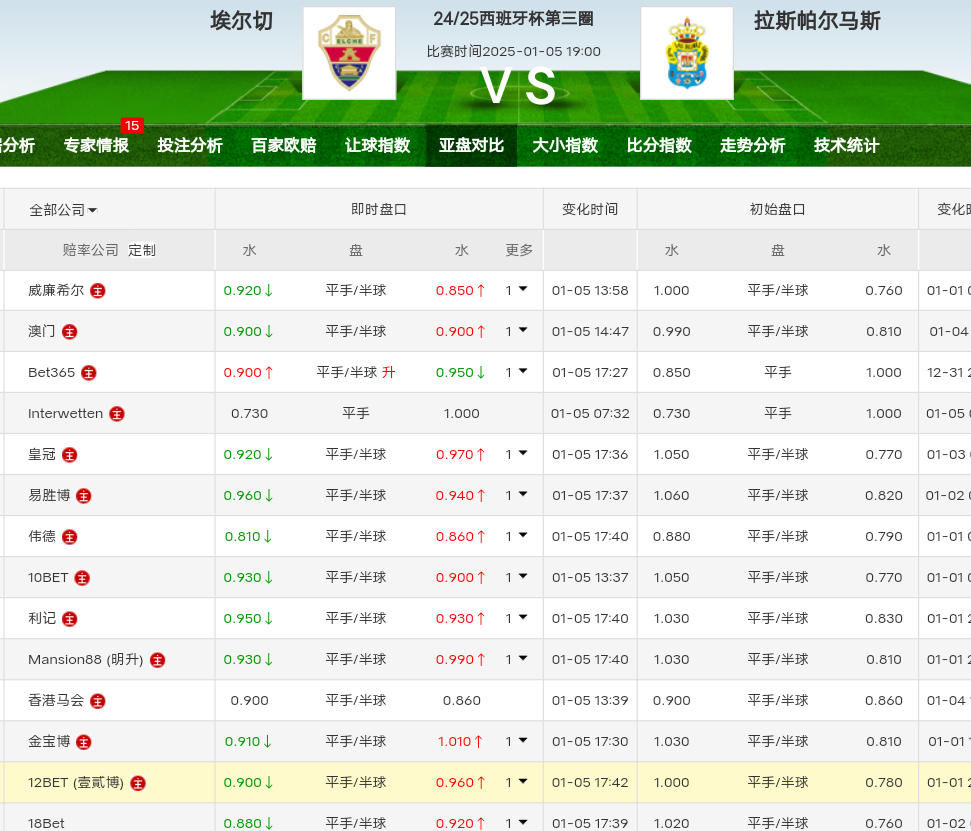The height and width of the screenshot is (831, 971).
Task: Click the Bet365 company name
Action: pyautogui.click(x=51, y=373)
